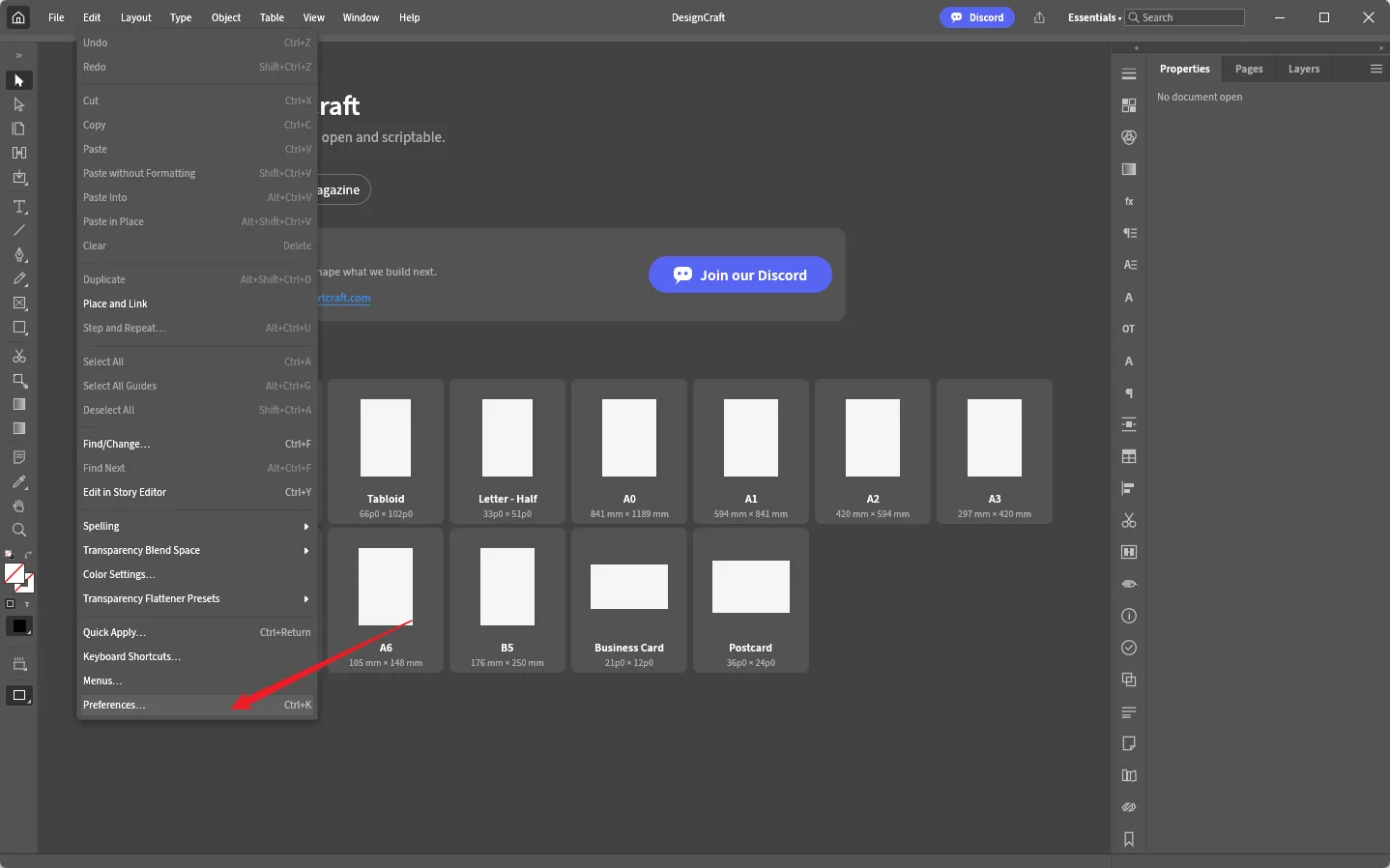Toggle formatting affects text (T) button
The width and height of the screenshot is (1390, 868).
coord(27,604)
